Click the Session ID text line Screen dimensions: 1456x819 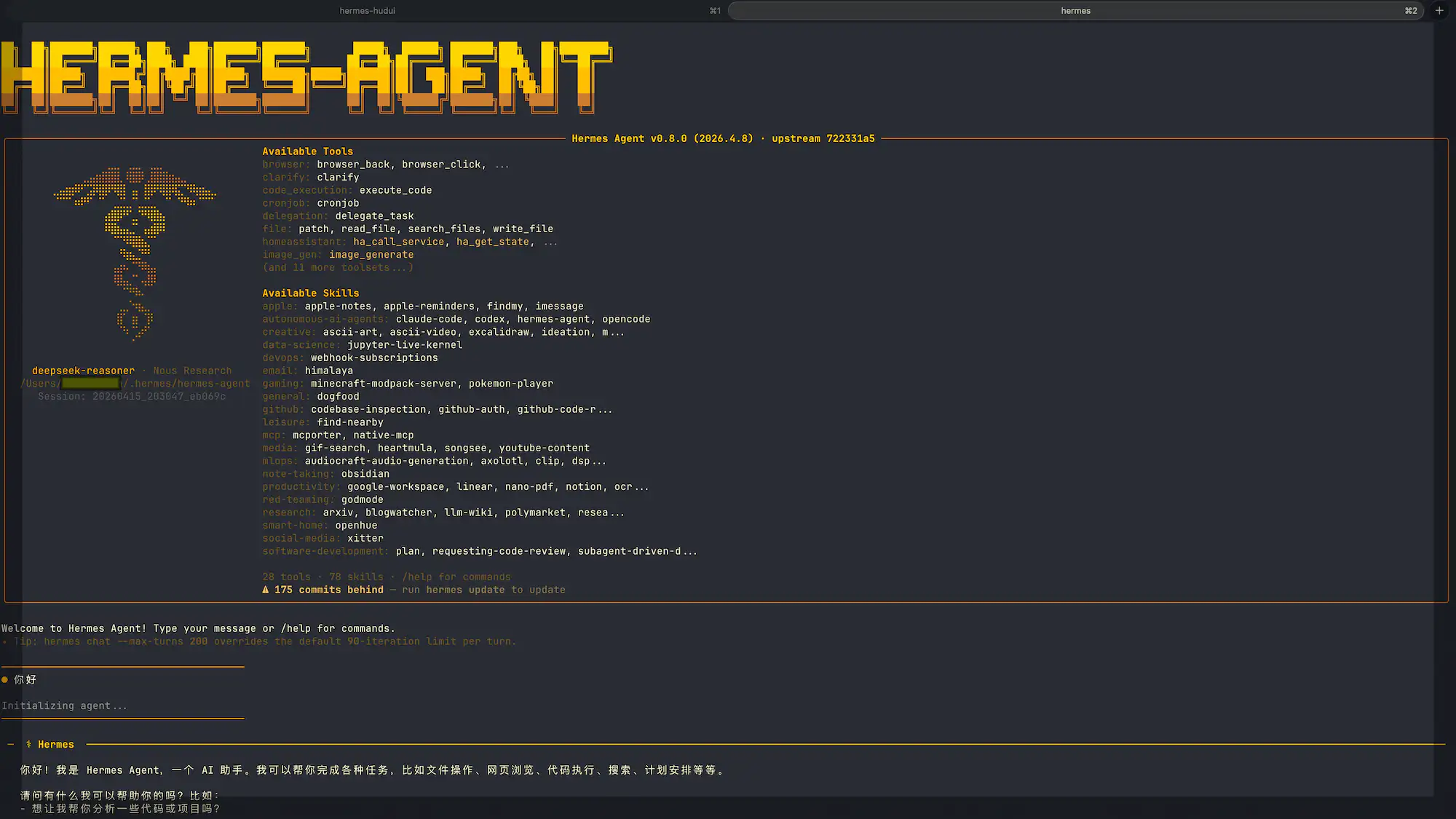coord(132,396)
